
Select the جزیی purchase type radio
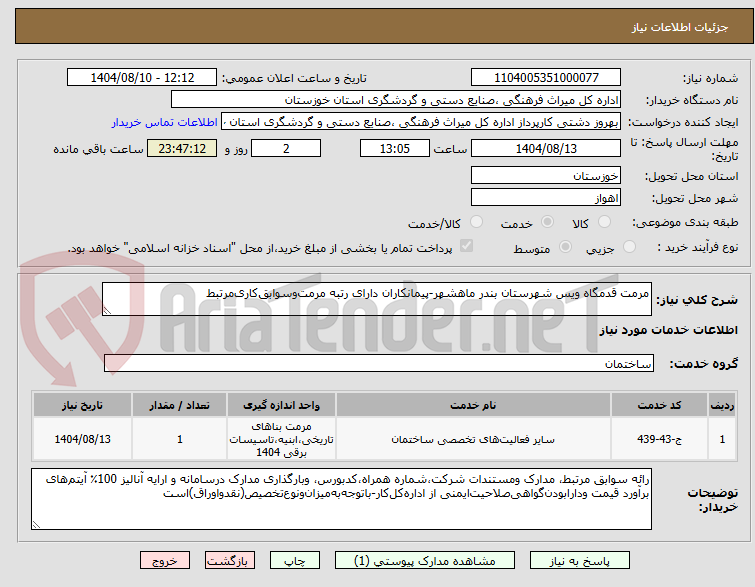pos(629,247)
